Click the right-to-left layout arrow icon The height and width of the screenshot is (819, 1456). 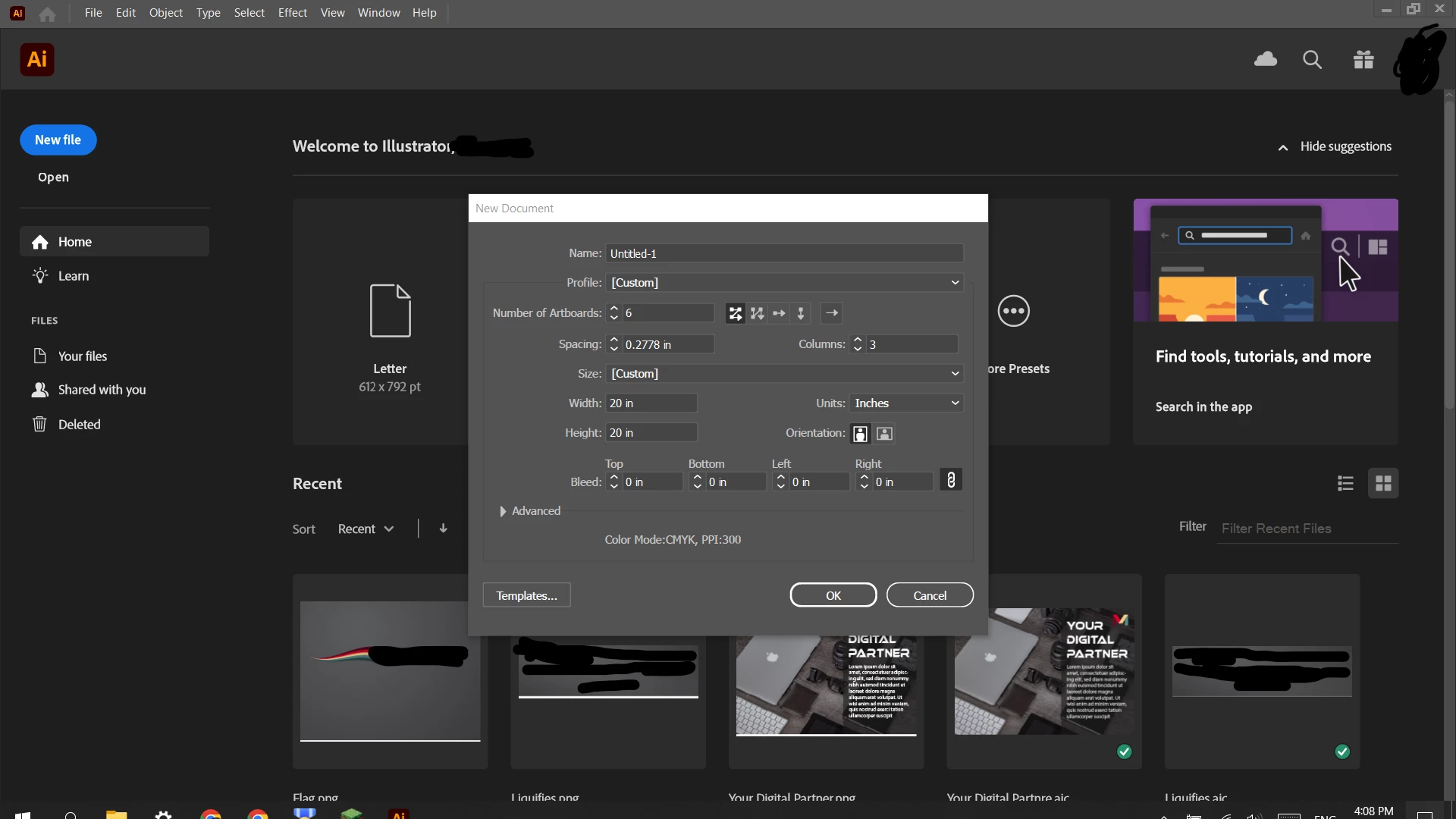[x=832, y=313]
